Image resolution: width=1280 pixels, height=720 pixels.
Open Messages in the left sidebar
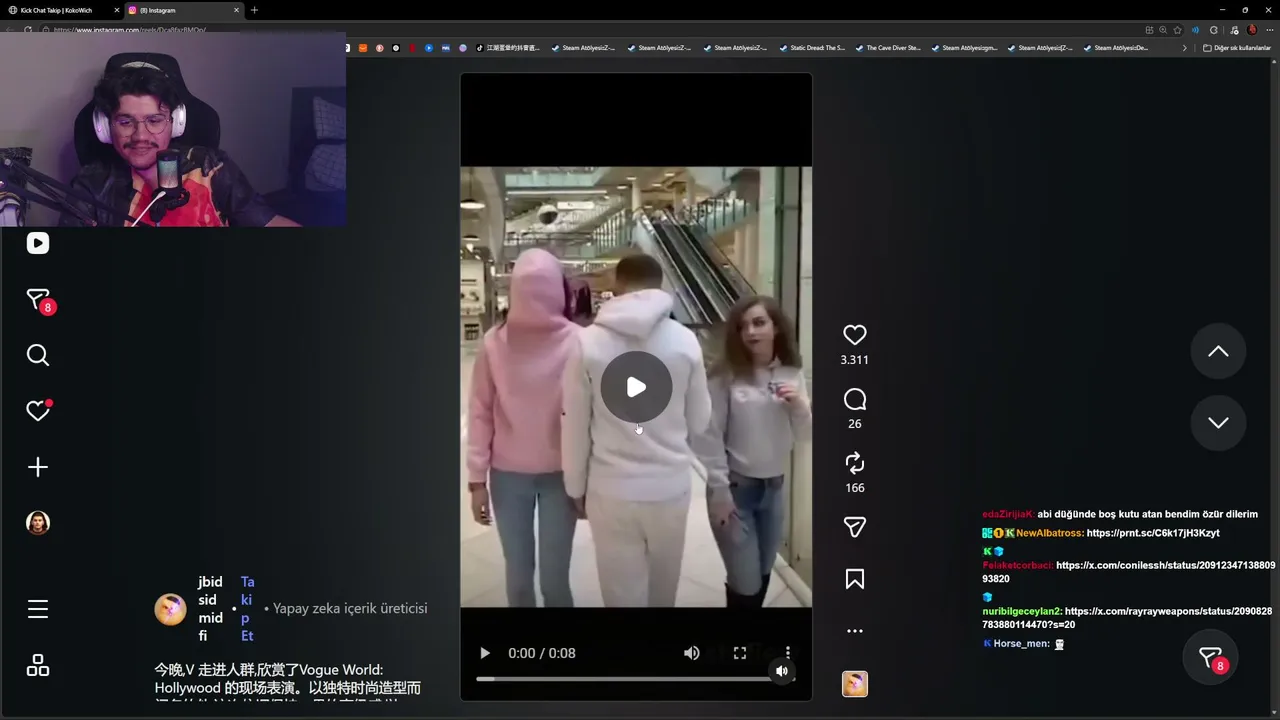(x=38, y=300)
